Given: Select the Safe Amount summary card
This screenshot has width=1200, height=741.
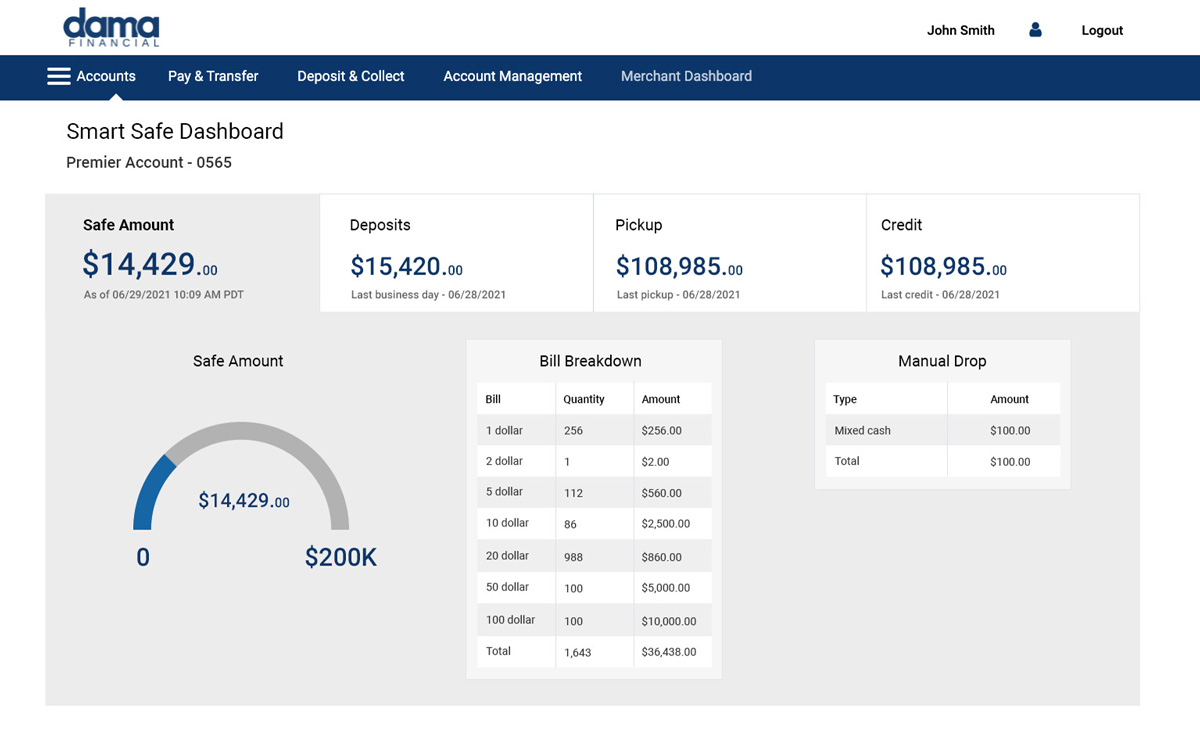Looking at the screenshot, I should click(x=182, y=254).
